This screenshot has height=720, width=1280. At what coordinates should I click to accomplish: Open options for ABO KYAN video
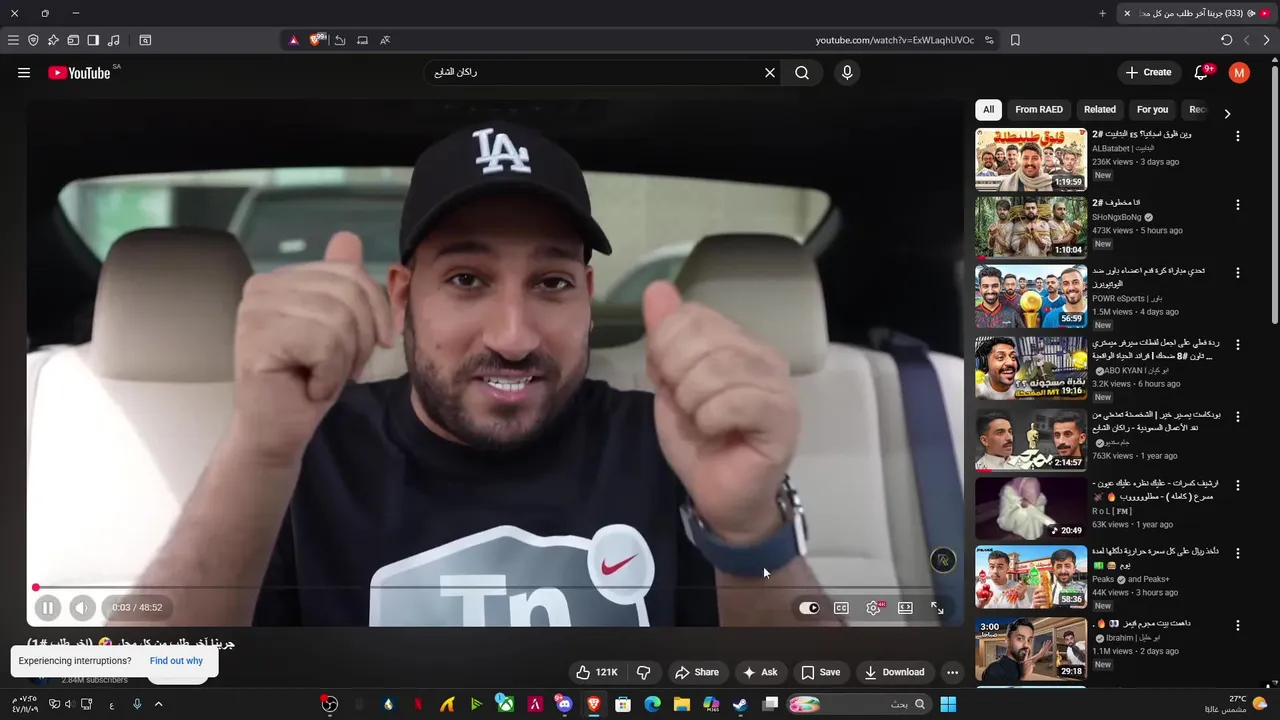pos(1238,345)
